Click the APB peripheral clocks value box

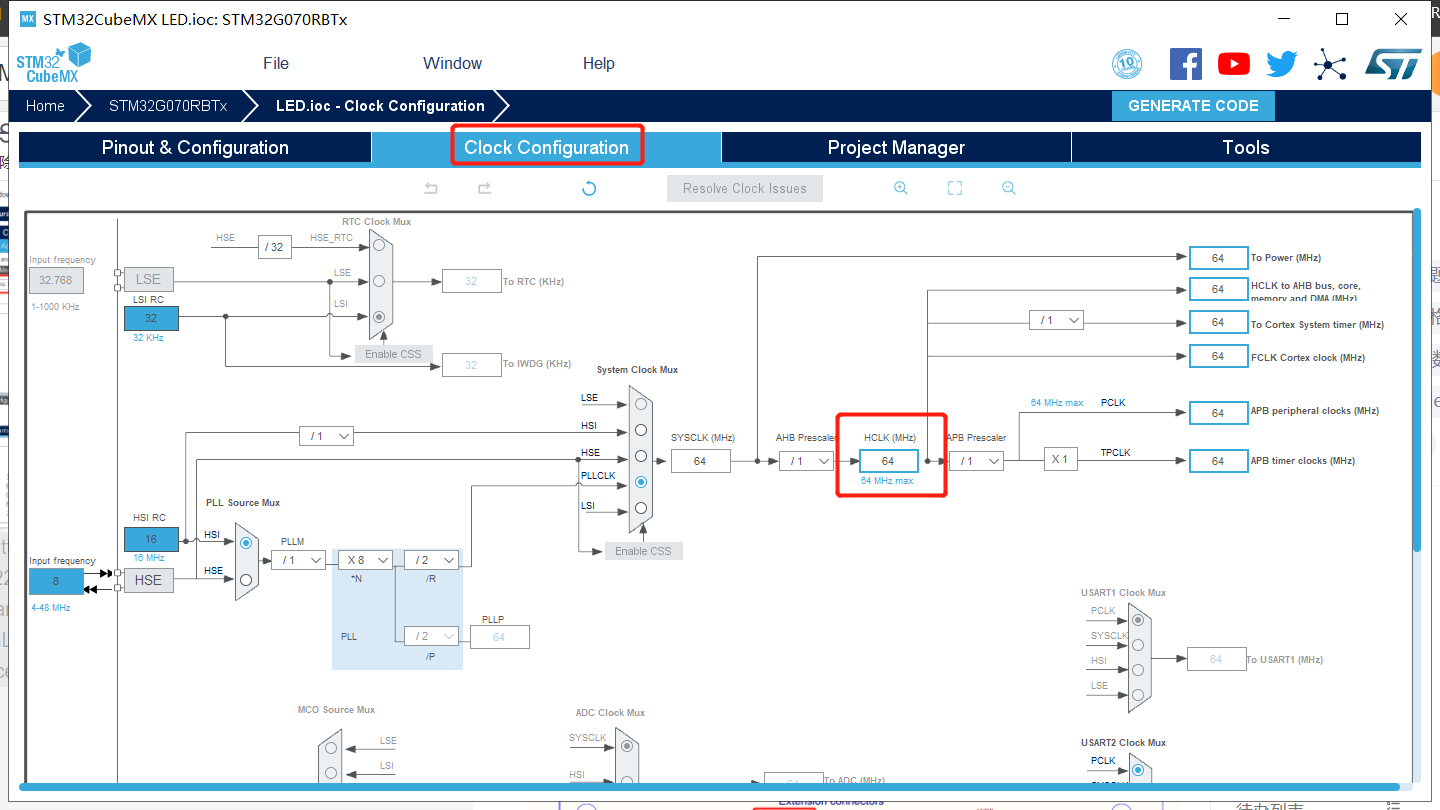[x=1218, y=413]
